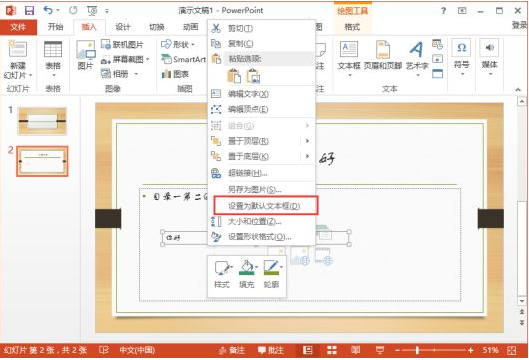Screen dimensions: 529x360
Task: Expand 相册 photo album dropdown
Action: click(x=136, y=74)
